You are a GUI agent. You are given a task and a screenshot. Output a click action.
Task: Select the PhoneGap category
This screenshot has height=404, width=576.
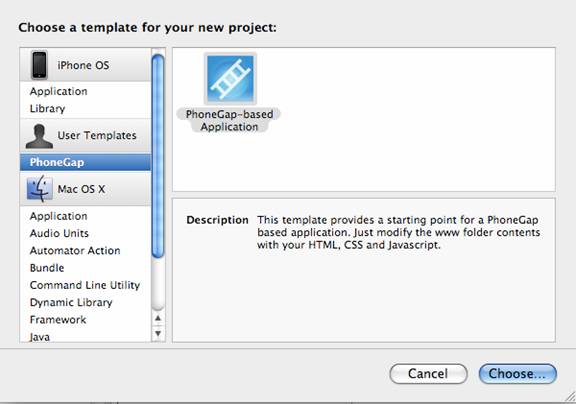[x=85, y=162]
